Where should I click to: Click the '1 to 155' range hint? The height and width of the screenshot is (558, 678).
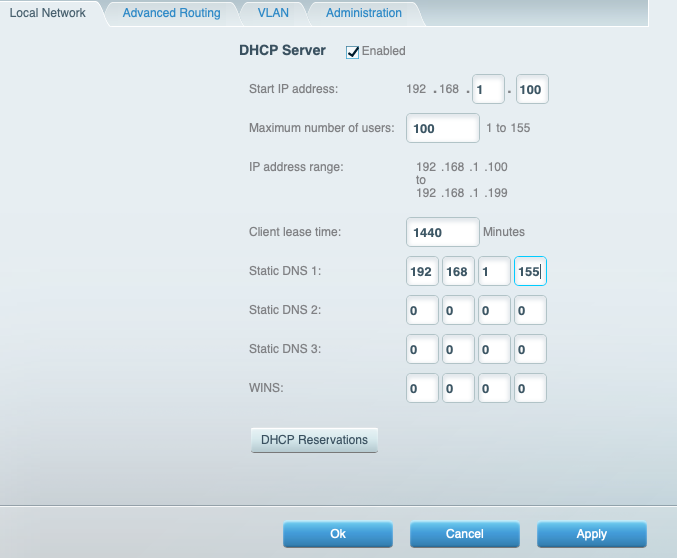coord(508,128)
